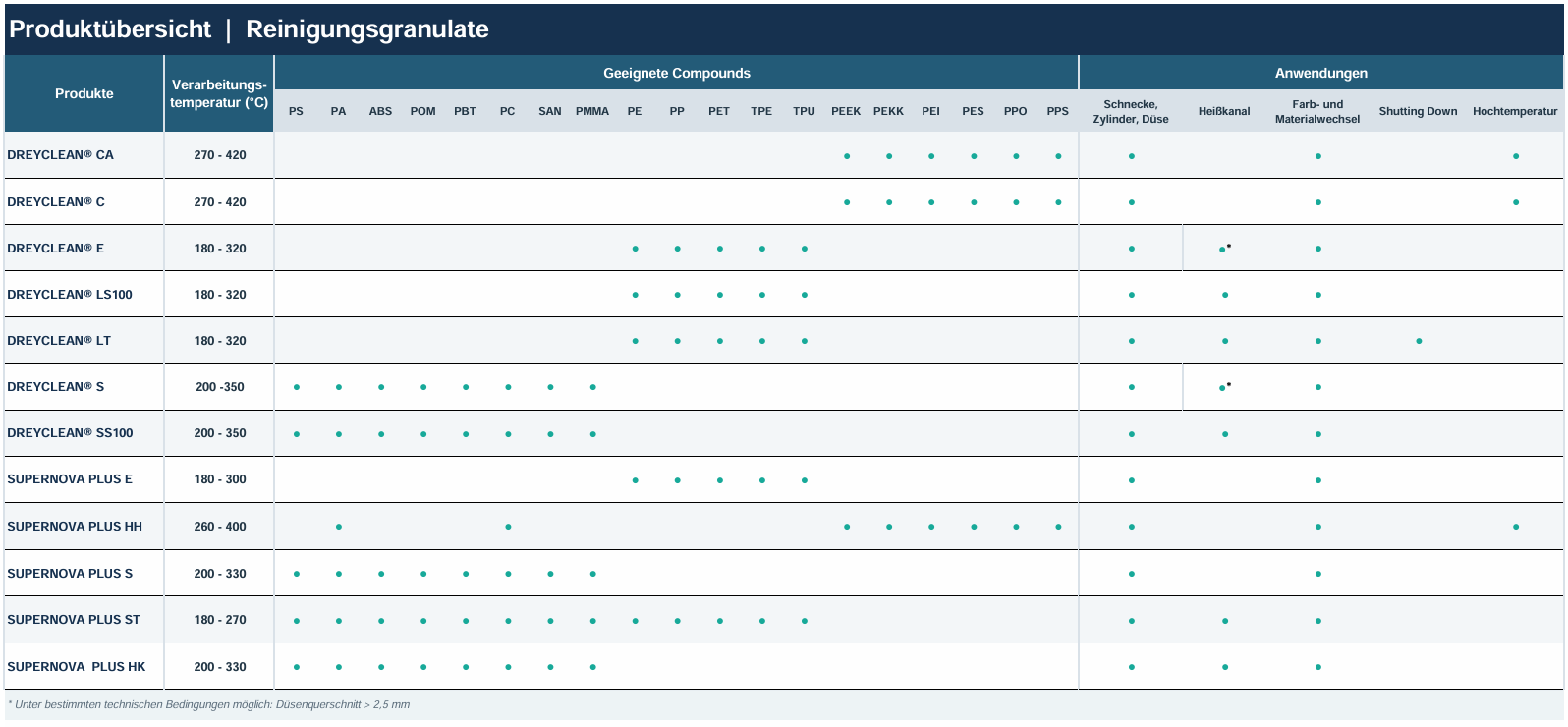
Task: Select the 'ABS' column header
Action: (380, 111)
